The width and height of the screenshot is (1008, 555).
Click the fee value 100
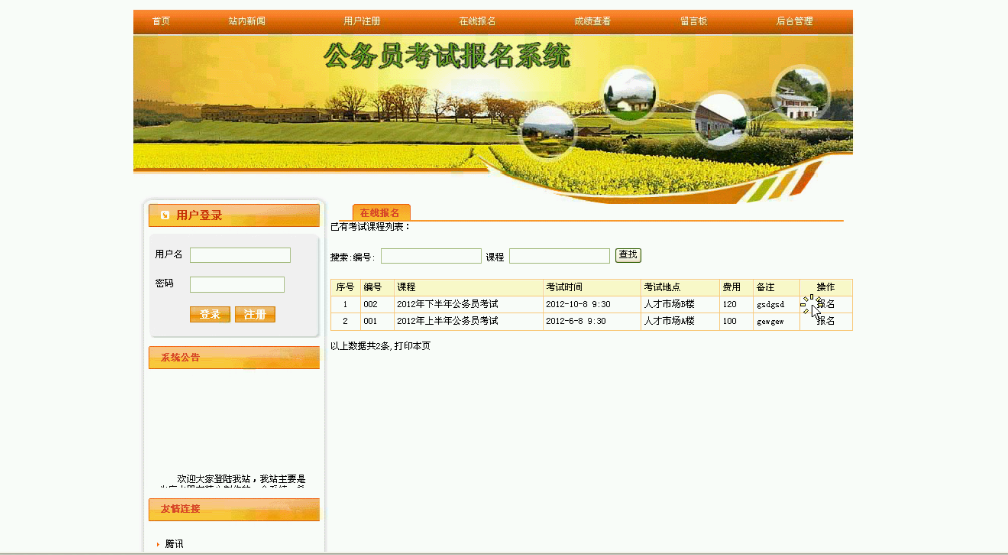click(x=729, y=321)
